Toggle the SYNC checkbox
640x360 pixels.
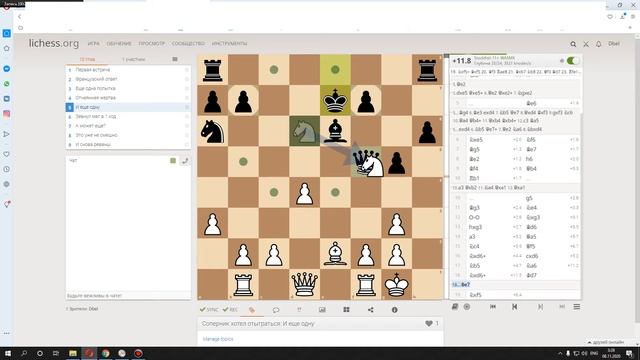coord(209,310)
